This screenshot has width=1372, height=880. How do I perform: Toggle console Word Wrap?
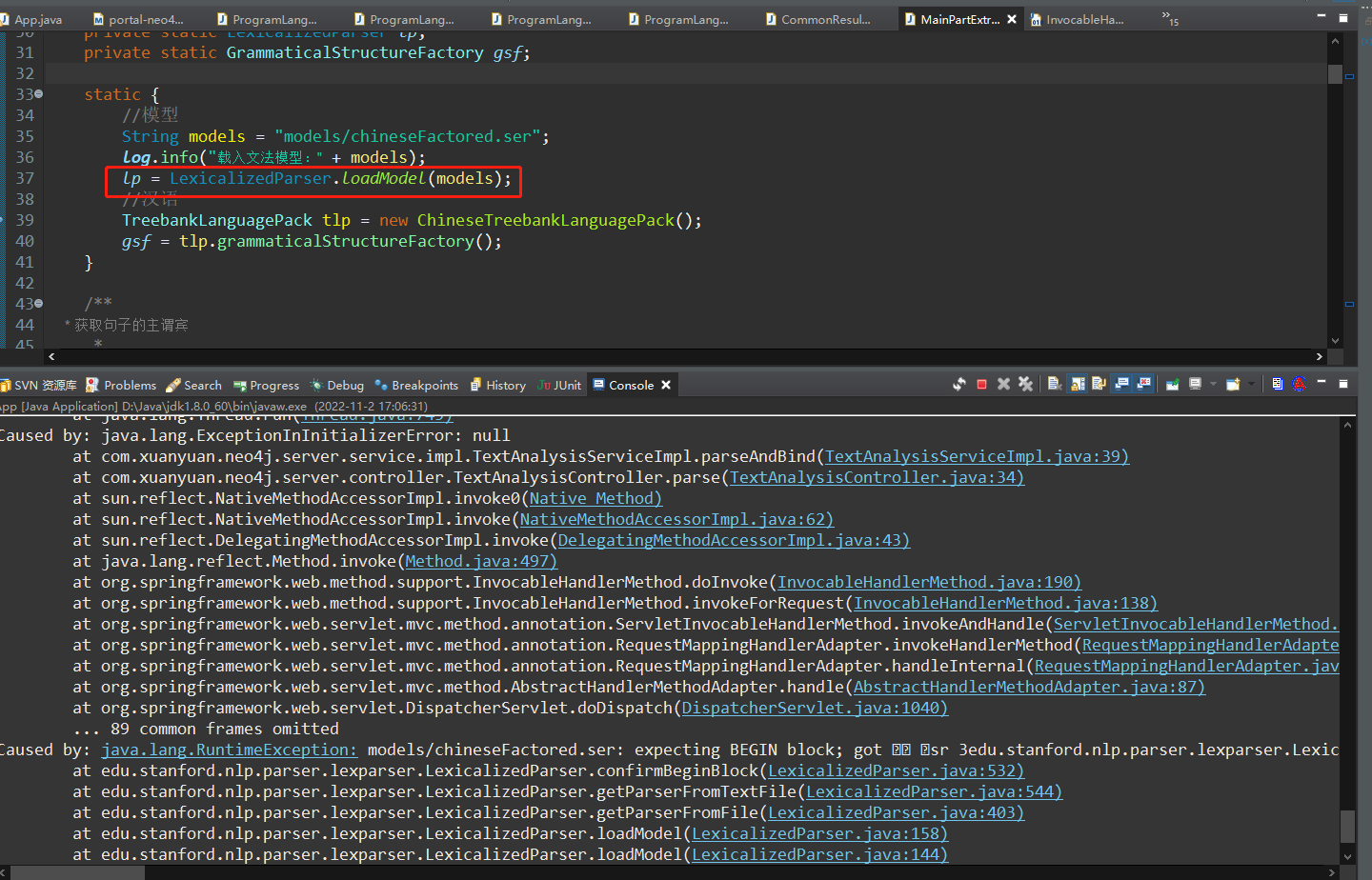[1099, 384]
